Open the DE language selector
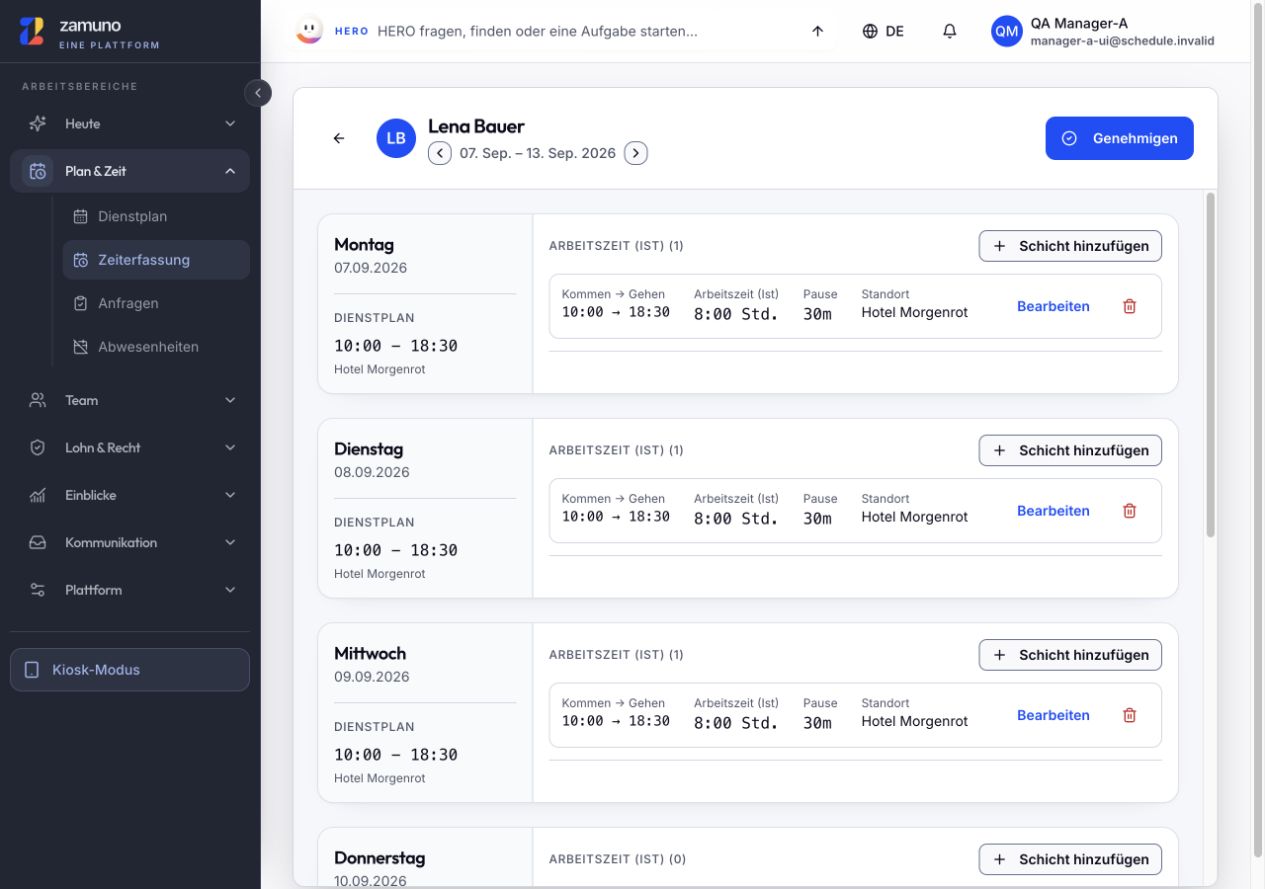This screenshot has height=889, width=1265. click(x=883, y=31)
